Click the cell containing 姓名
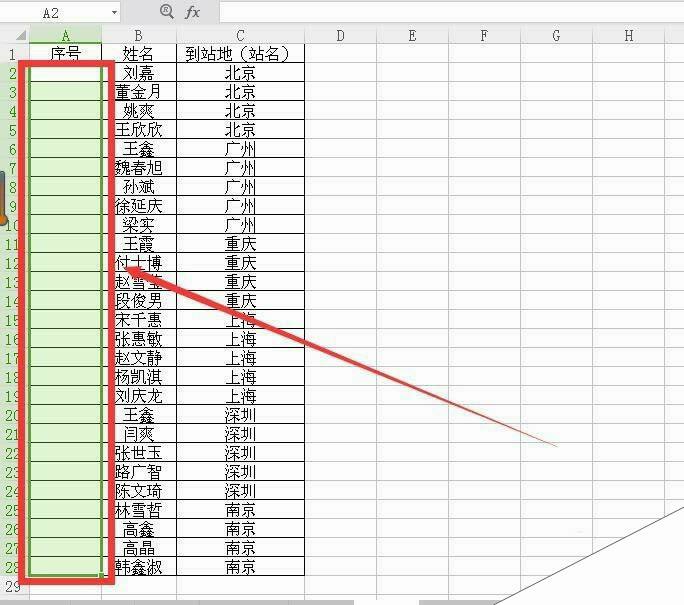This screenshot has width=684, height=605. [139, 53]
